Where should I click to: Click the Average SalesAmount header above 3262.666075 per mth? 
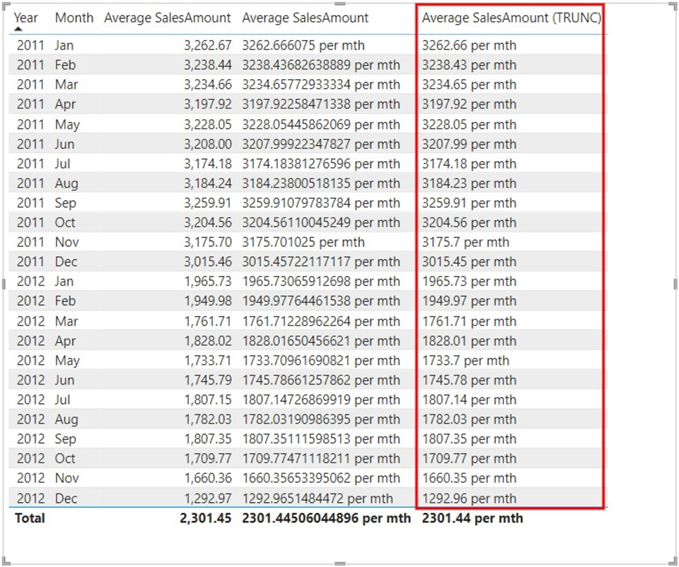305,18
